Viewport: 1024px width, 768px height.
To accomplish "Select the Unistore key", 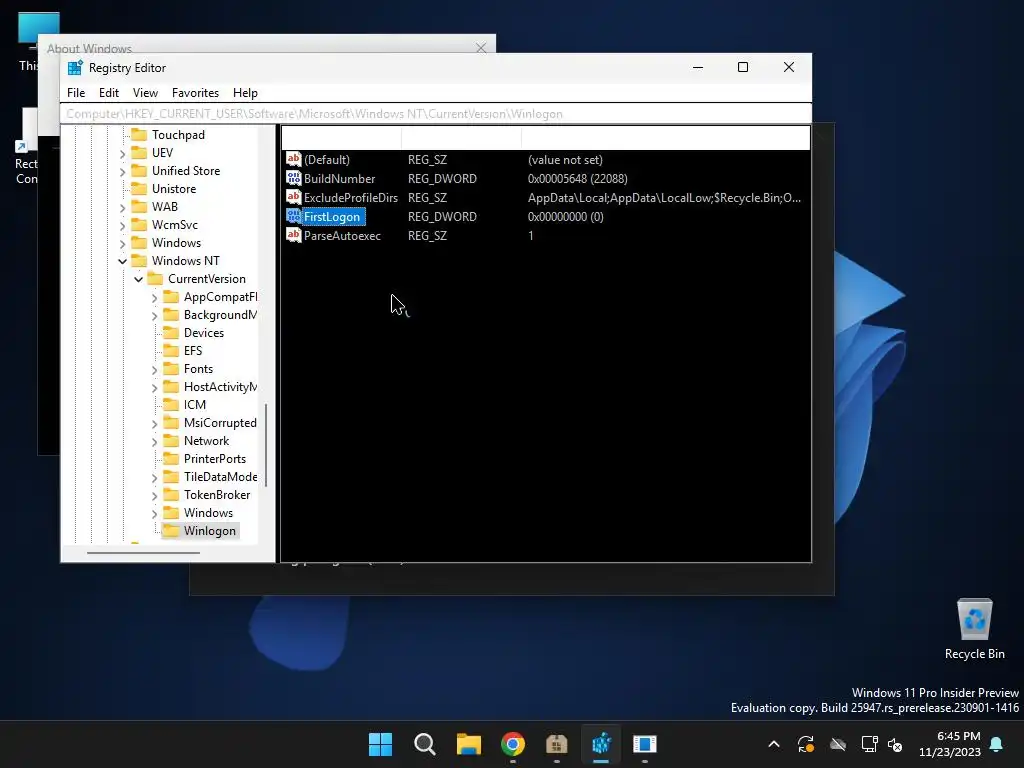I will tap(174, 189).
